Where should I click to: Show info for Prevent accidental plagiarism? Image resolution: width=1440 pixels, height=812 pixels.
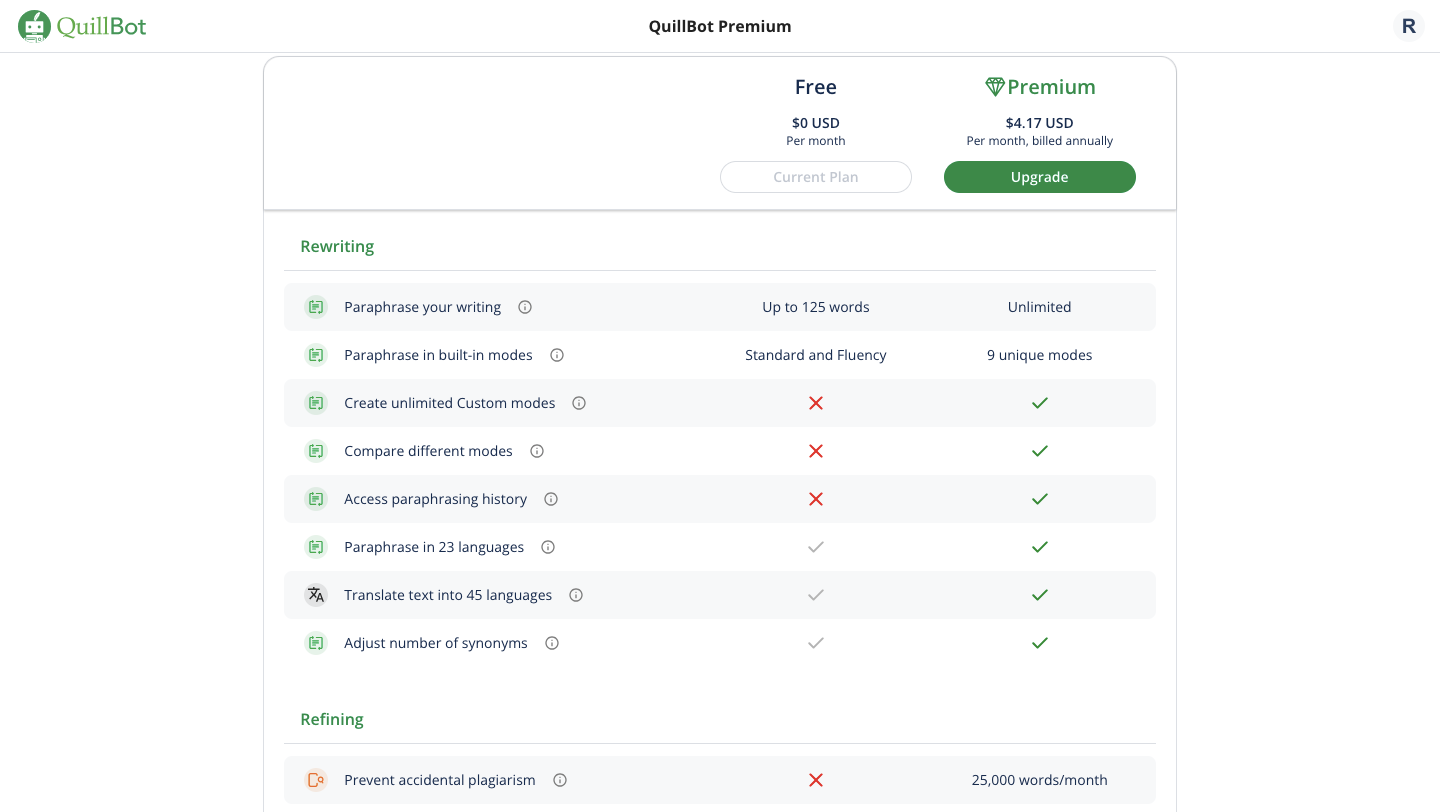(x=560, y=780)
